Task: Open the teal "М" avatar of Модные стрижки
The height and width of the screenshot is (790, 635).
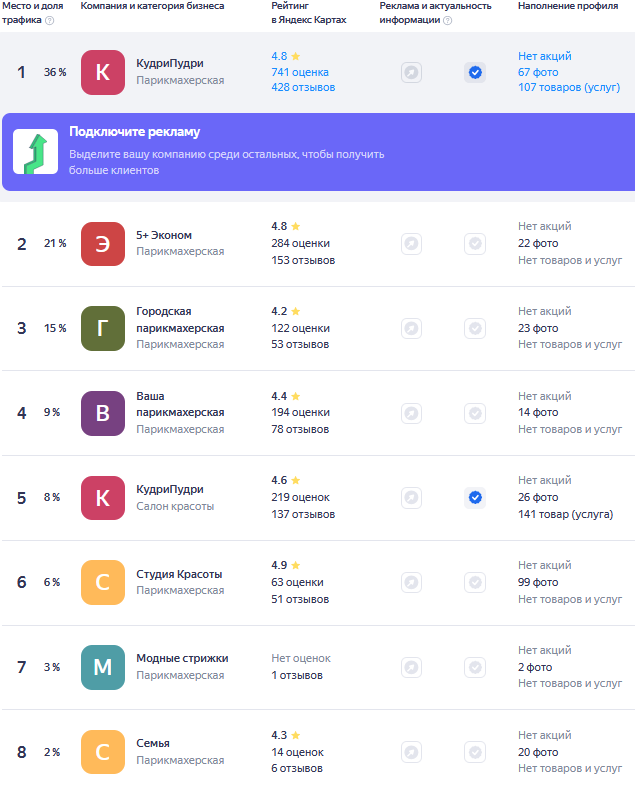Action: point(103,667)
